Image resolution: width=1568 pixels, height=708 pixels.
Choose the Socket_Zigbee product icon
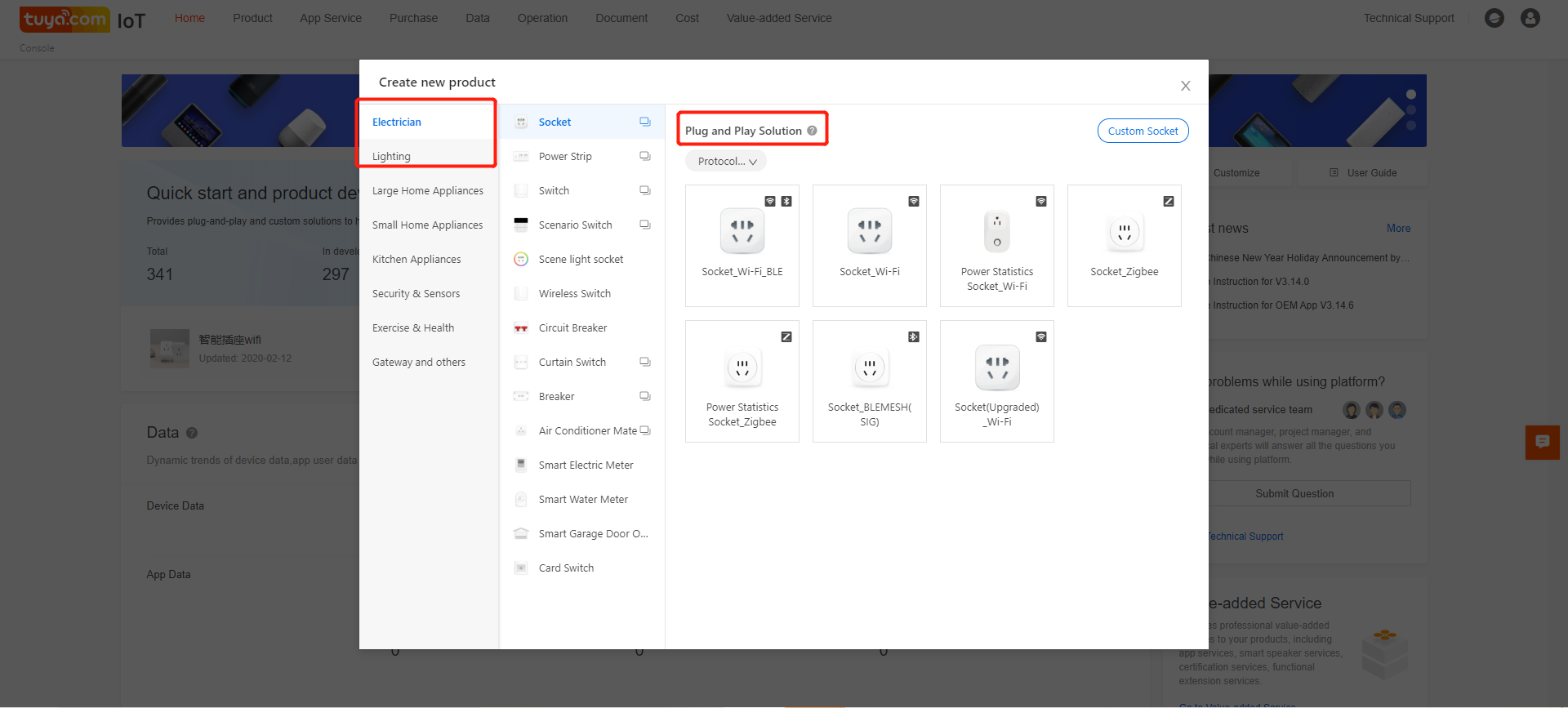(x=1124, y=232)
